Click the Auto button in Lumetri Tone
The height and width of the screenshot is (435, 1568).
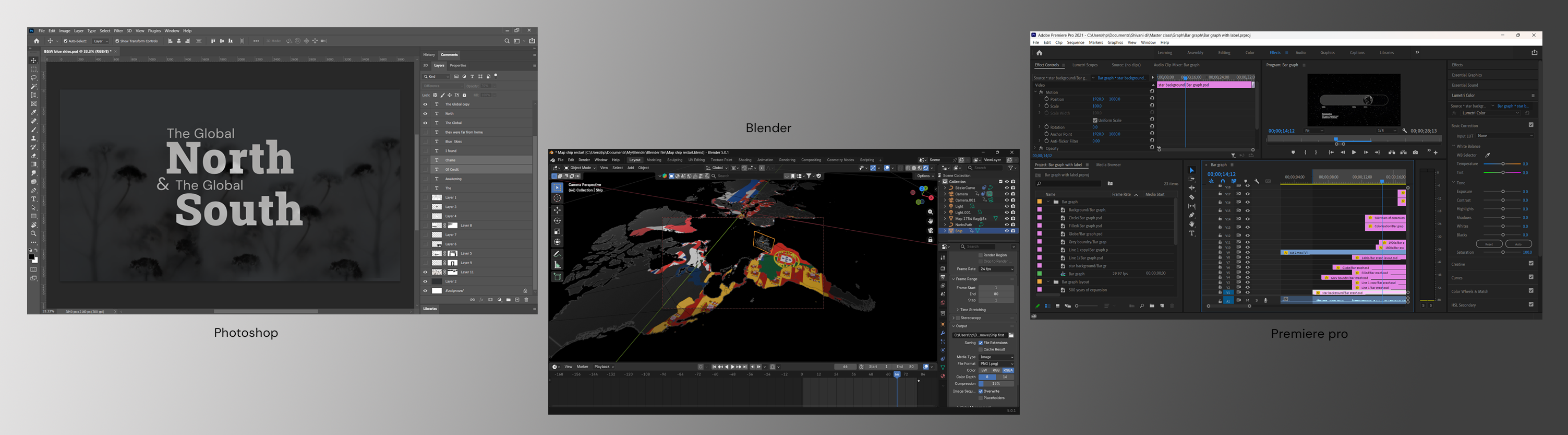tap(1518, 244)
